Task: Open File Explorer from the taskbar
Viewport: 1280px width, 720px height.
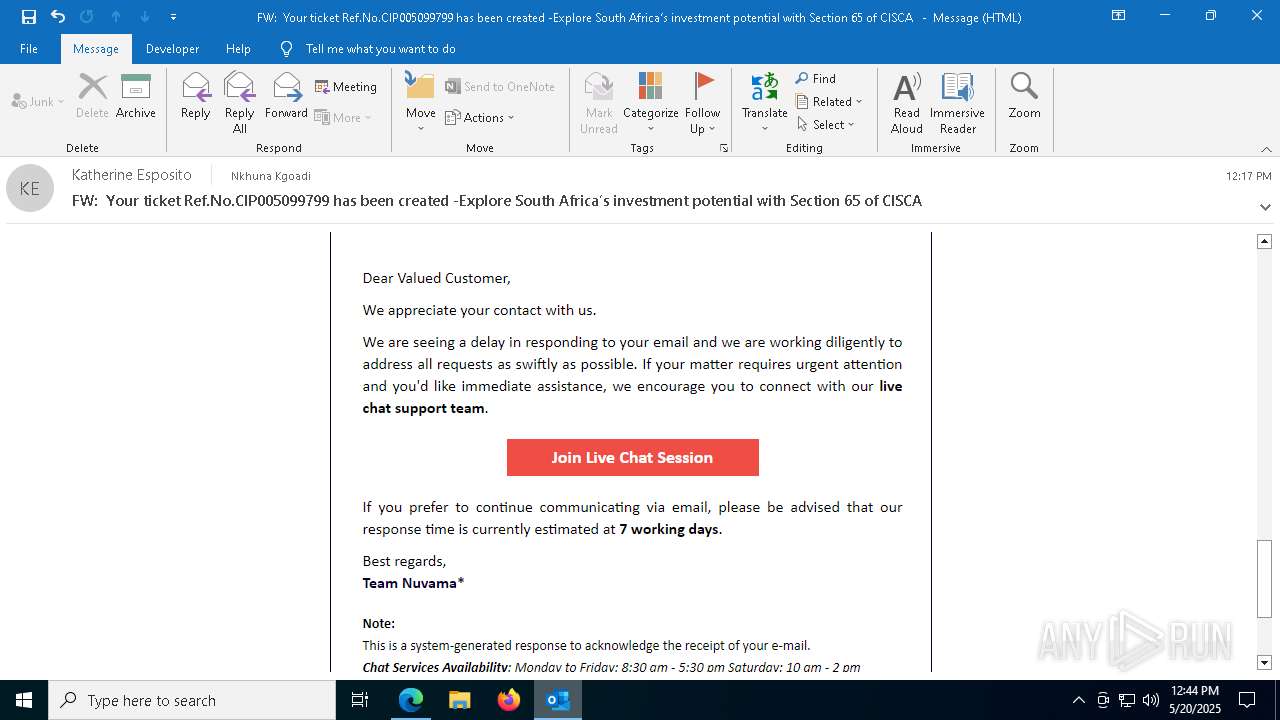Action: [460, 700]
